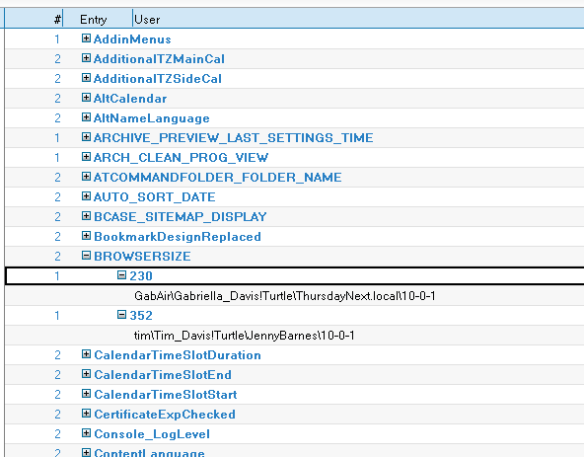Select ARCHIVE_PREVIEW_LAST_SETTINGS_TIME text

coord(233,138)
